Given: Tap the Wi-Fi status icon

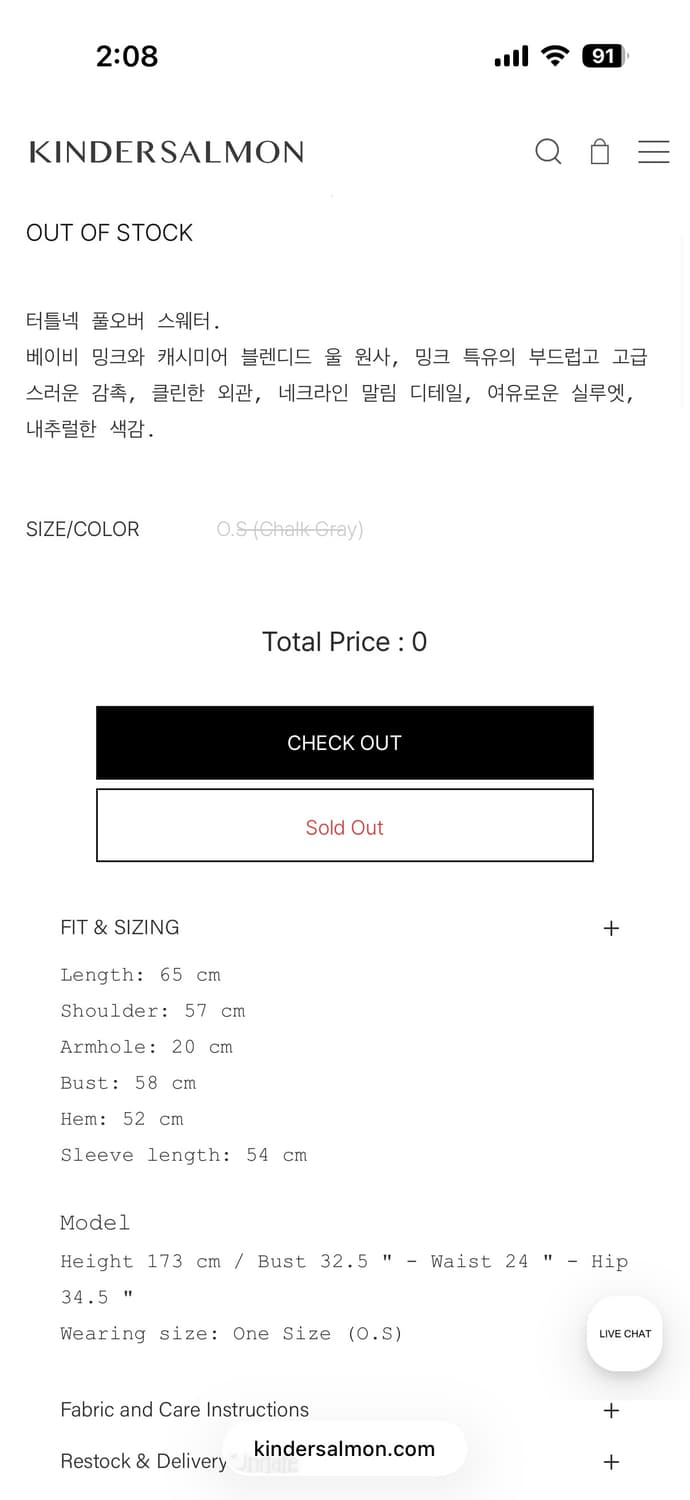Looking at the screenshot, I should (554, 57).
